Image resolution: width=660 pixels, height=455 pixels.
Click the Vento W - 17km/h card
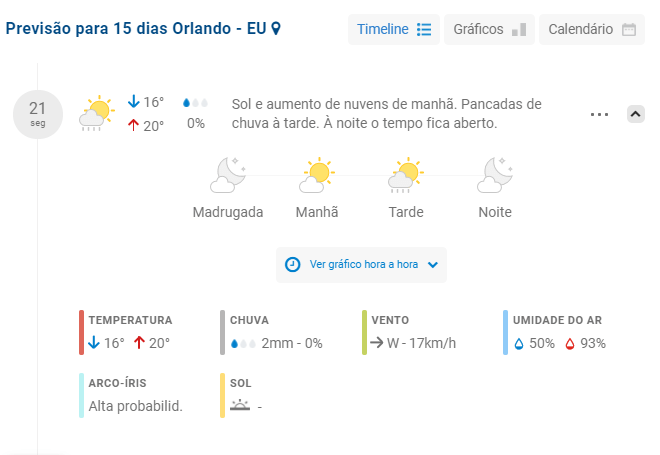click(413, 333)
